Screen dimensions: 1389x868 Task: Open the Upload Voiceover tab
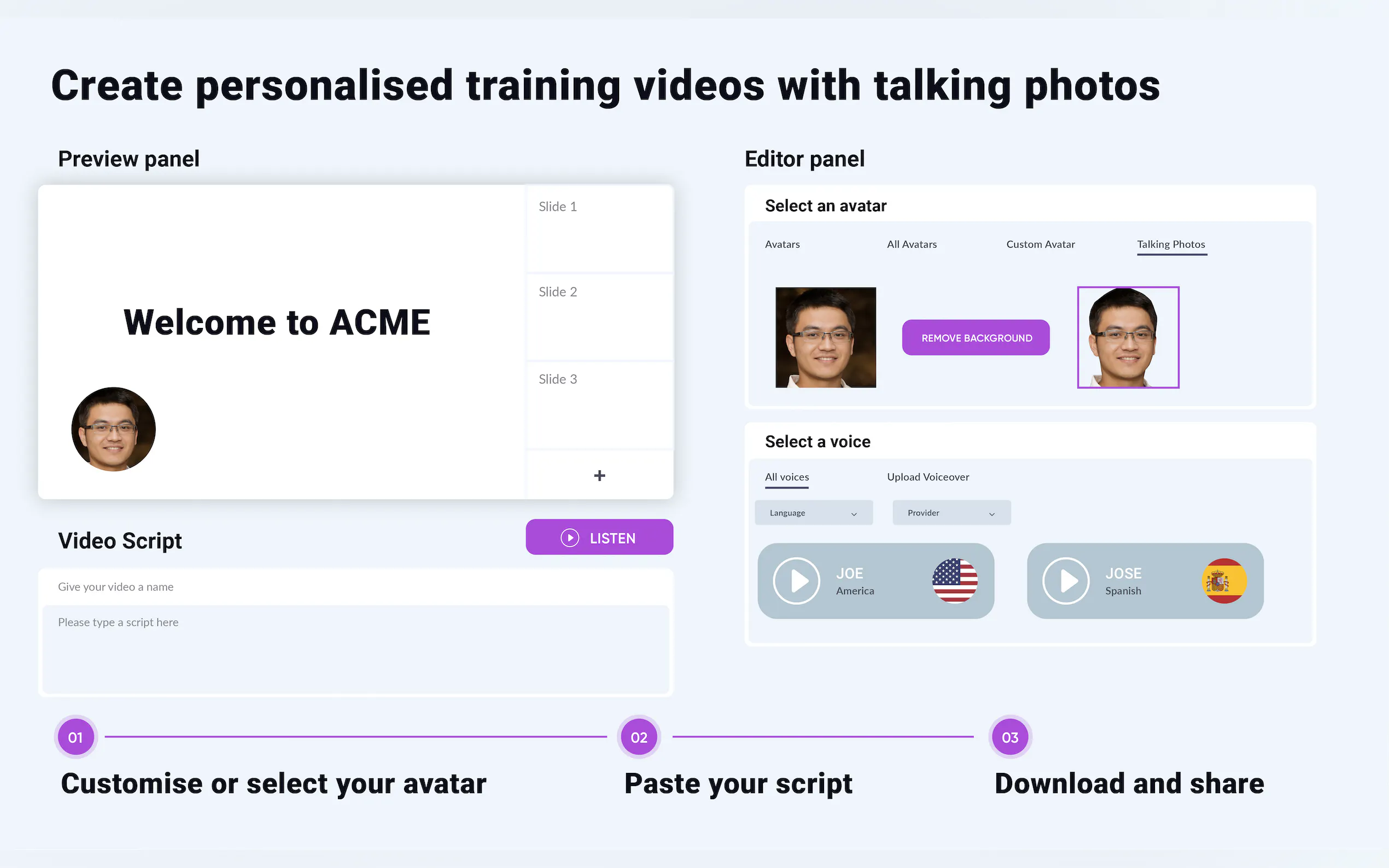pos(927,477)
